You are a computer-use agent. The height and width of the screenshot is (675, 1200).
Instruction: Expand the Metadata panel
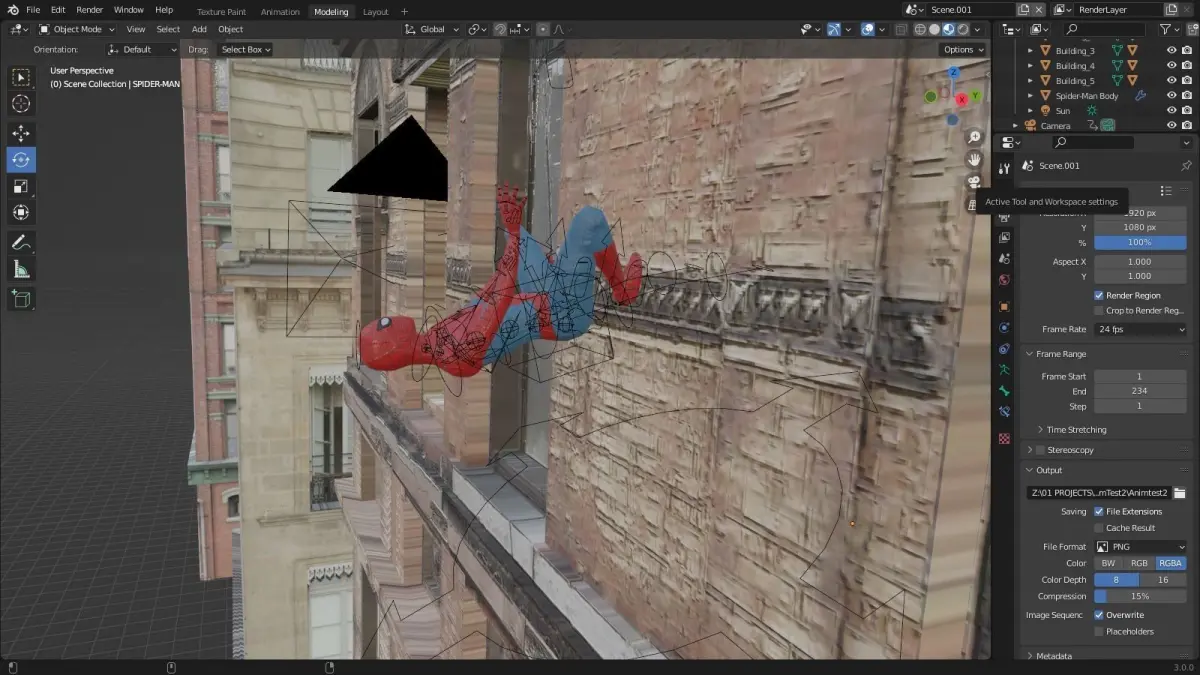pos(1054,656)
